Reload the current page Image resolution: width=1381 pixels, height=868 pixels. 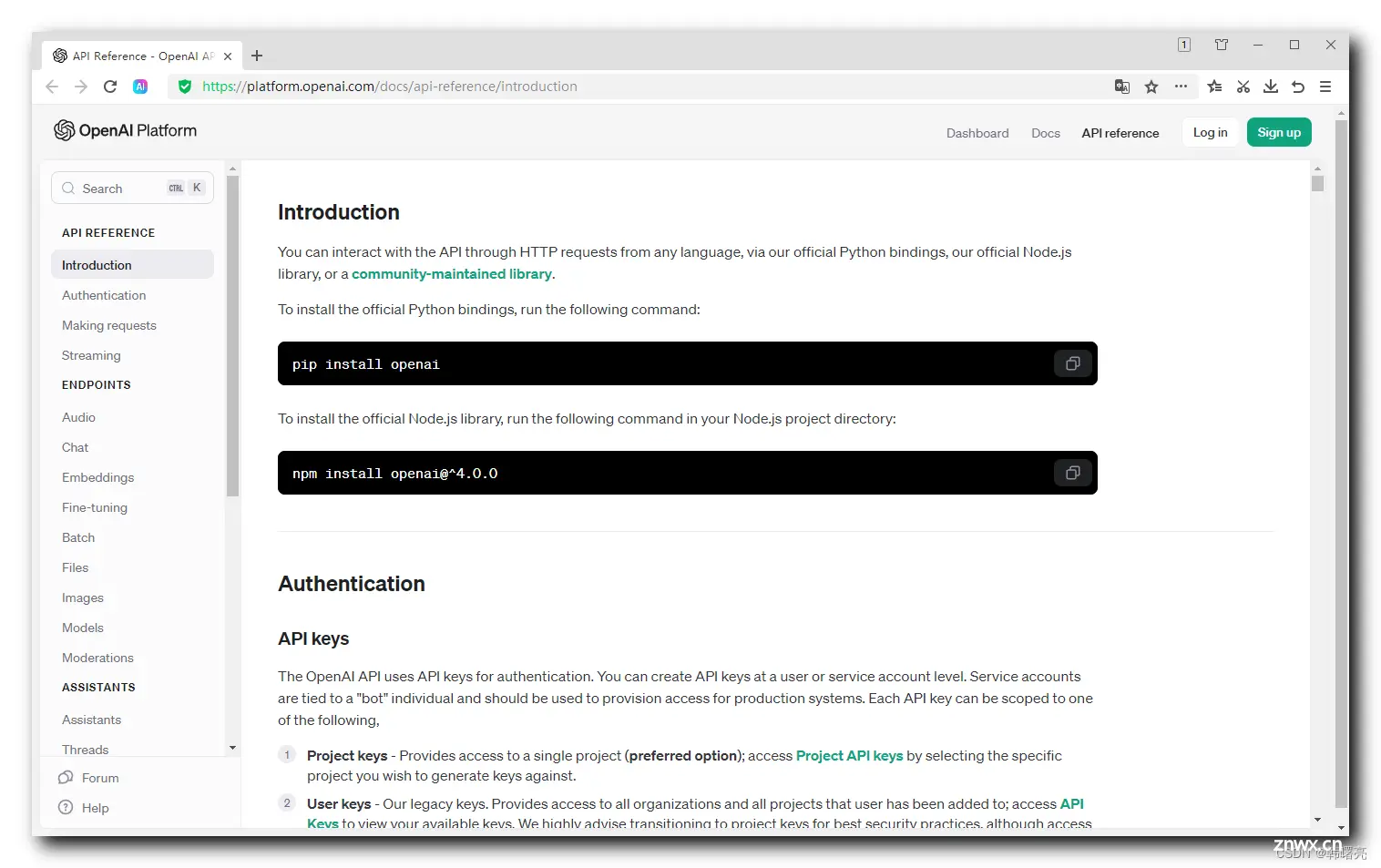click(110, 87)
